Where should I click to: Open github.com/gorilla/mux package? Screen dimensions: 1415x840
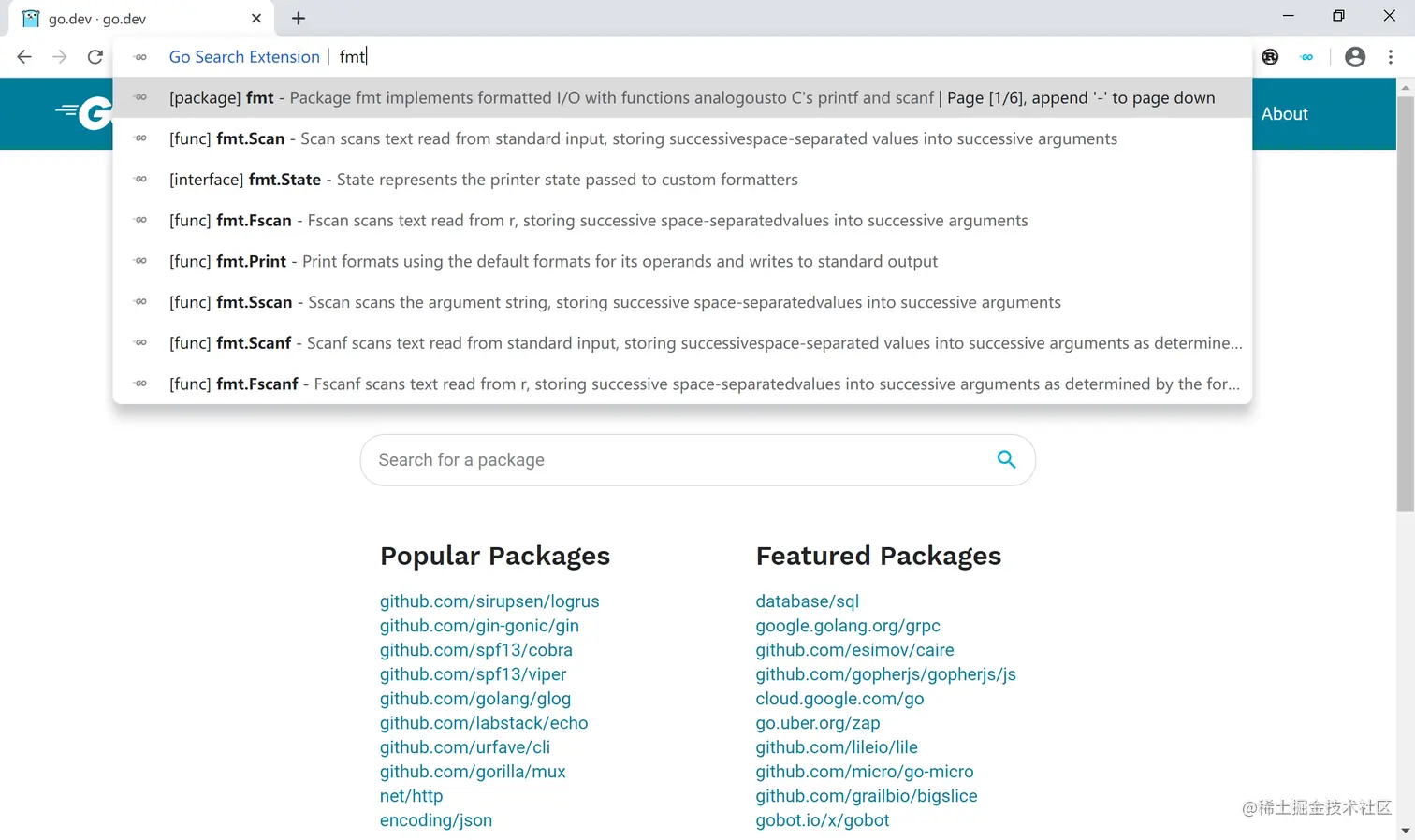coord(473,772)
